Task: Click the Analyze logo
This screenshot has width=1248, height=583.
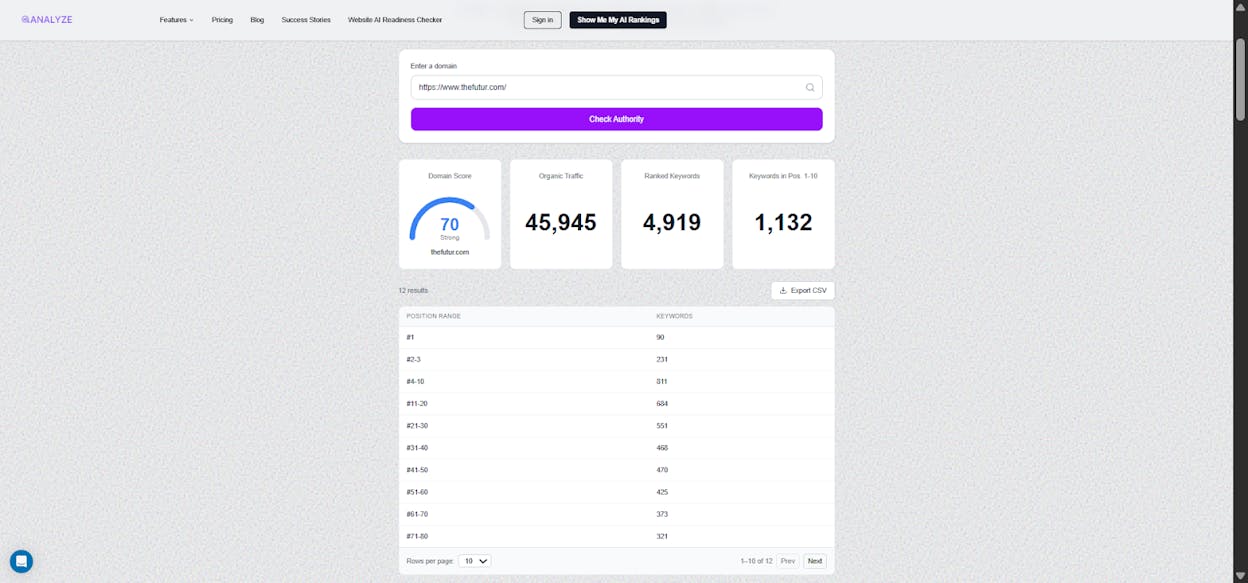Action: click(x=47, y=19)
